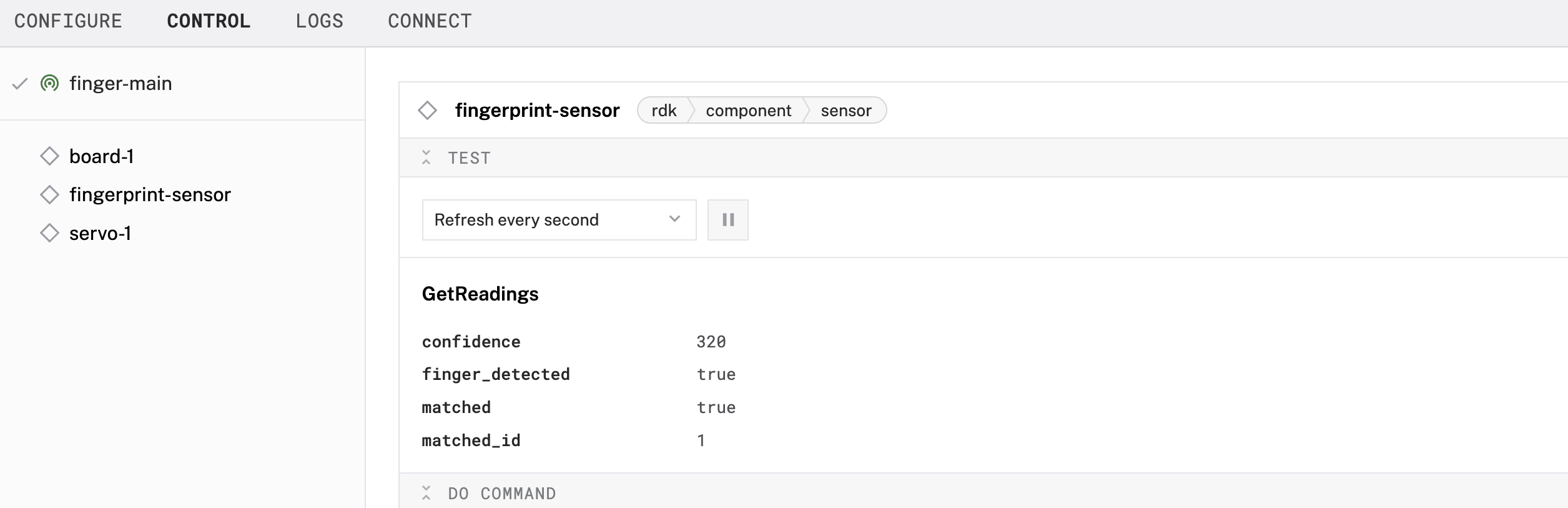Screen dimensions: 1568x508
Task: Select the CONTROL tab
Action: [209, 21]
